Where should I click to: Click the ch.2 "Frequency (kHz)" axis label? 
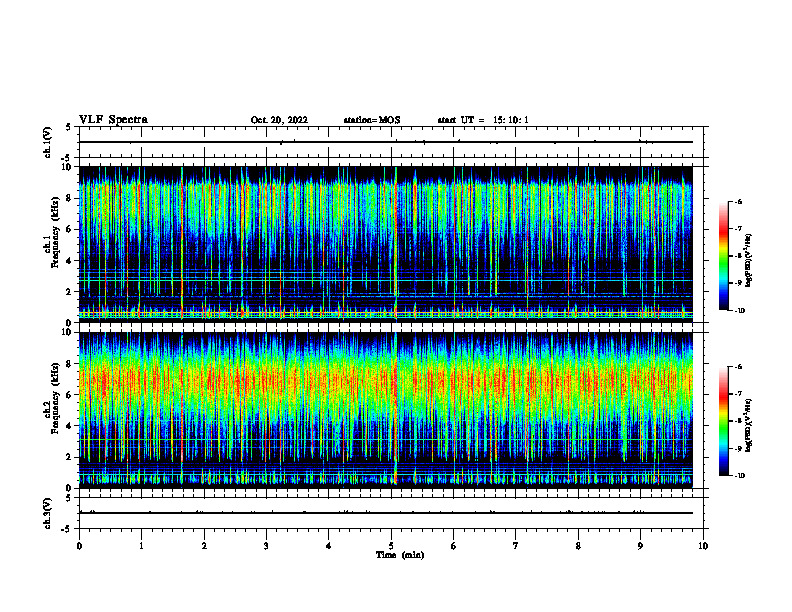coord(55,398)
